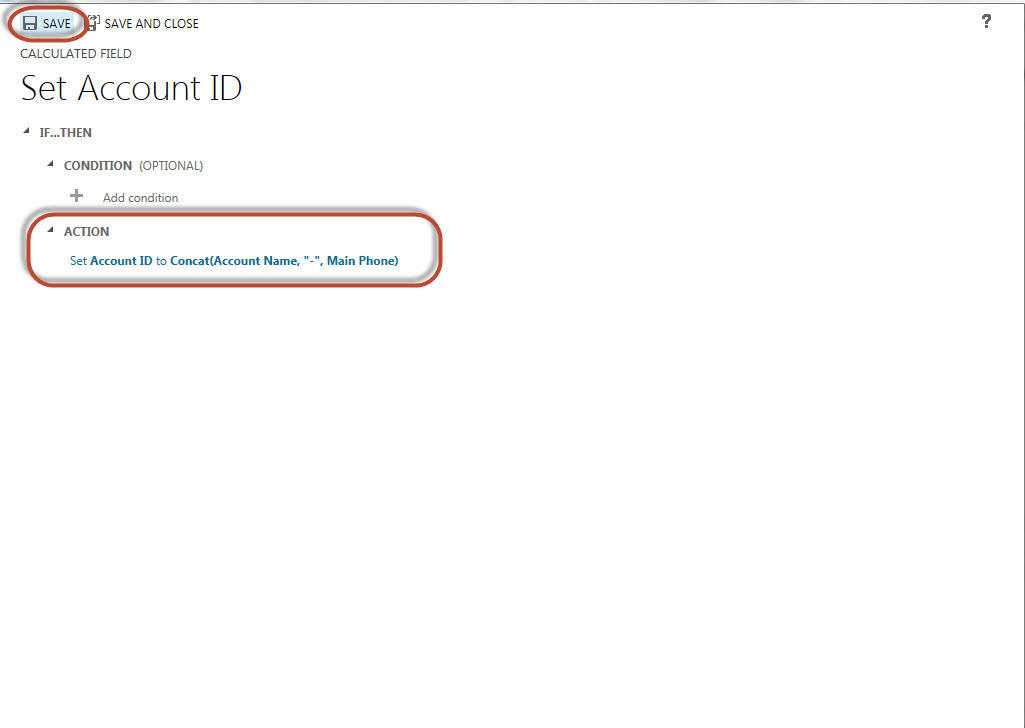
Task: Click the floppy disk Save icon
Action: 30,23
